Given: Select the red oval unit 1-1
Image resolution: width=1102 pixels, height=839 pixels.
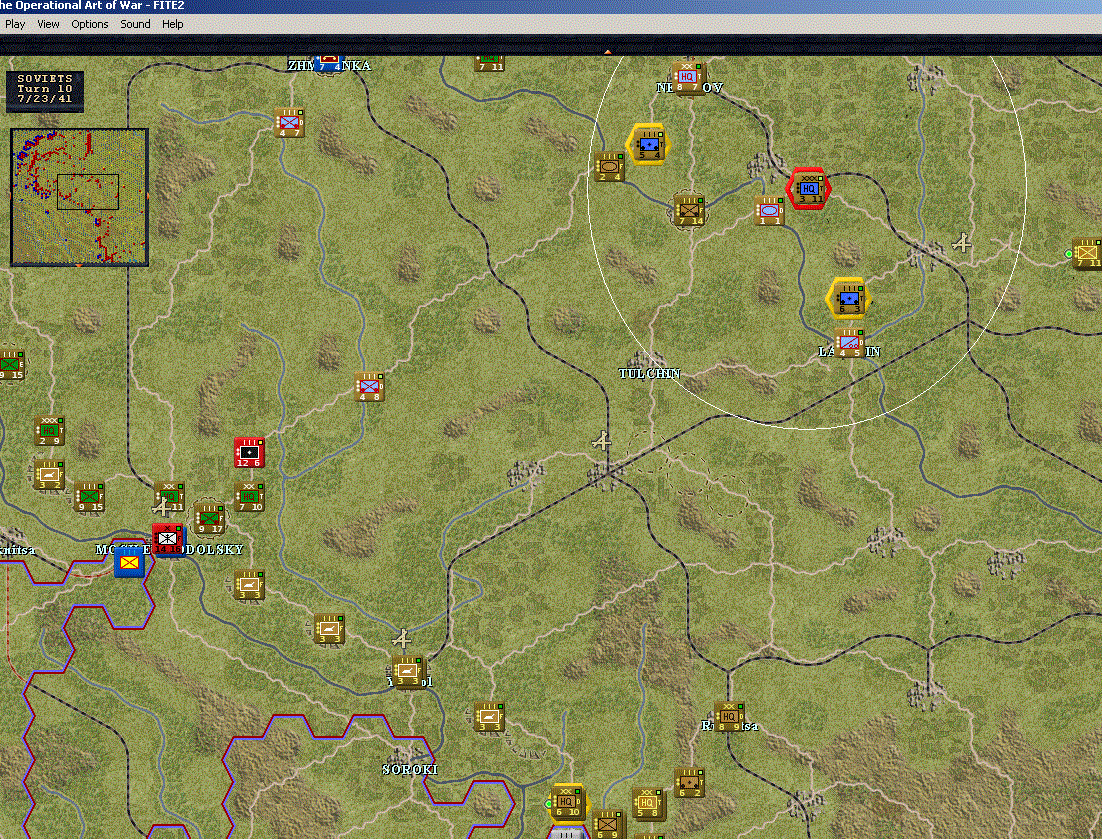Looking at the screenshot, I should click(x=769, y=210).
